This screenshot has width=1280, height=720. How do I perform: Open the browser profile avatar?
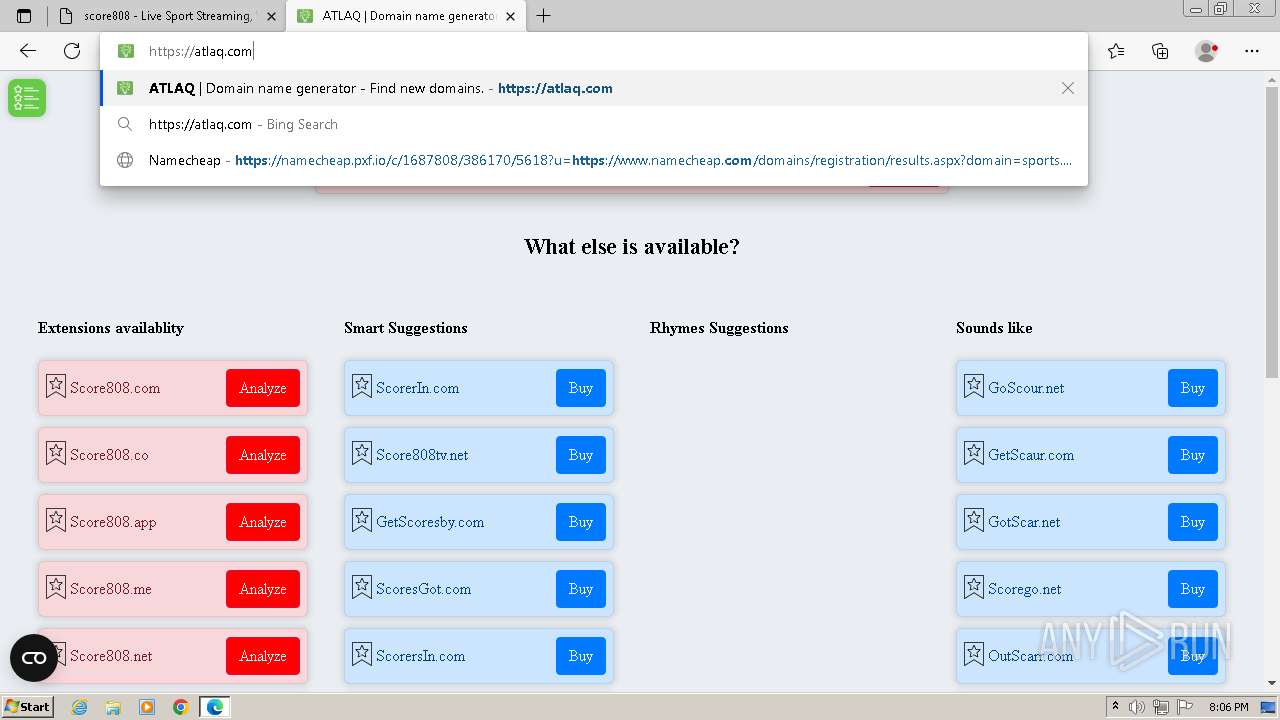pyautogui.click(x=1206, y=51)
